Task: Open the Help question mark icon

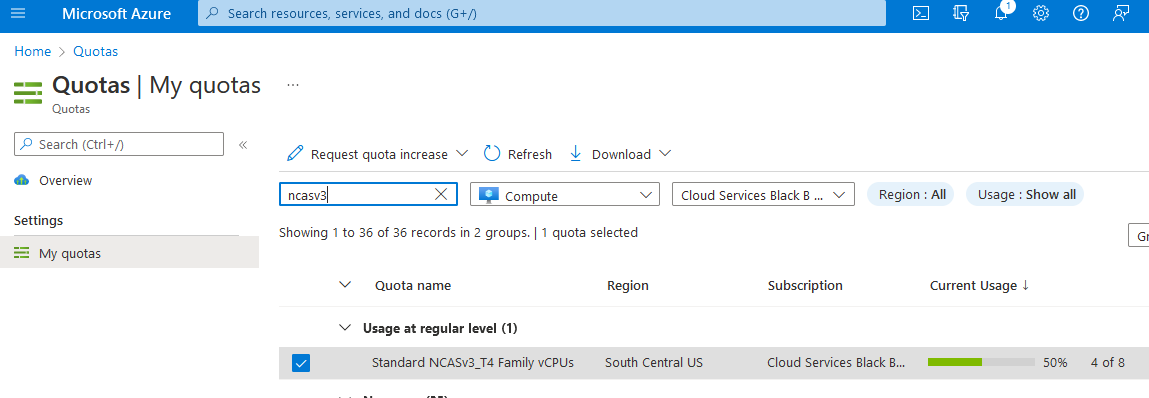Action: (1080, 13)
